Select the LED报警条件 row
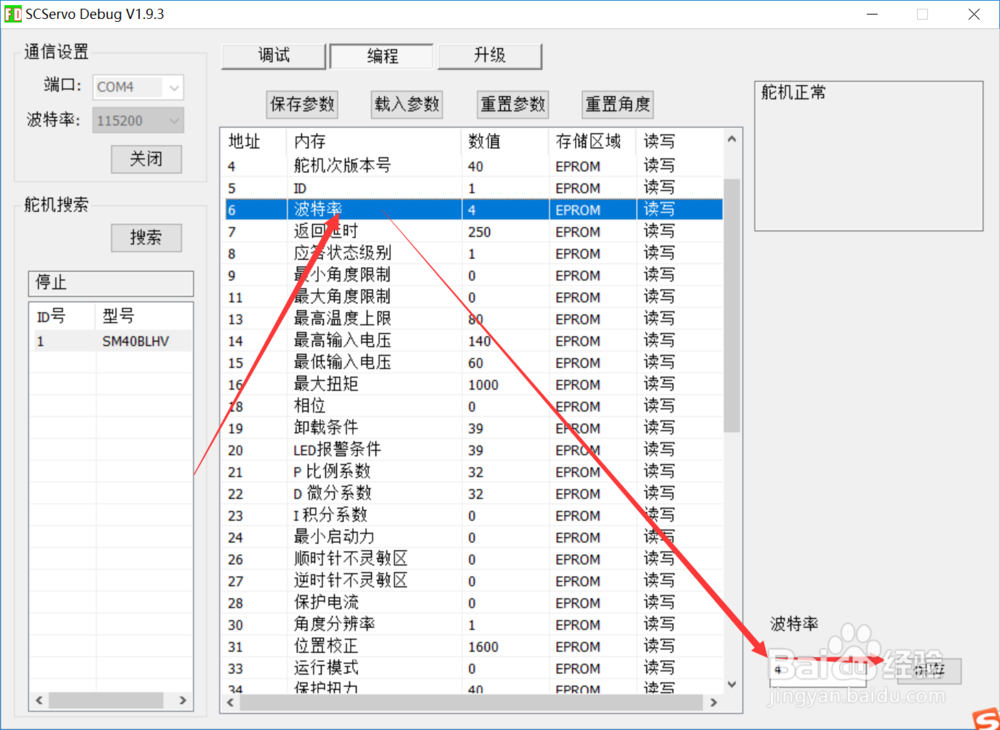This screenshot has height=730, width=1000. (x=474, y=450)
